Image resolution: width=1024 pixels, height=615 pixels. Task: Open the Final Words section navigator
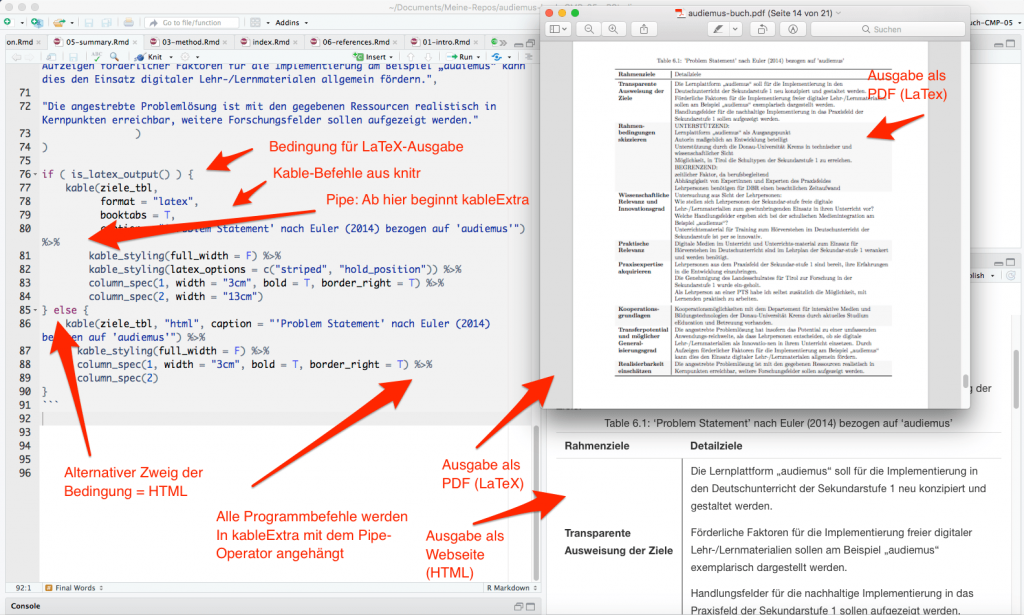(74, 588)
